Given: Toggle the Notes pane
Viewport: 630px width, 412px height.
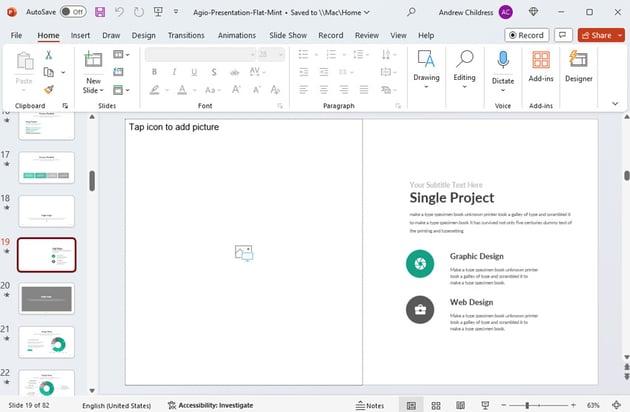Looking at the screenshot, I should click(369, 405).
